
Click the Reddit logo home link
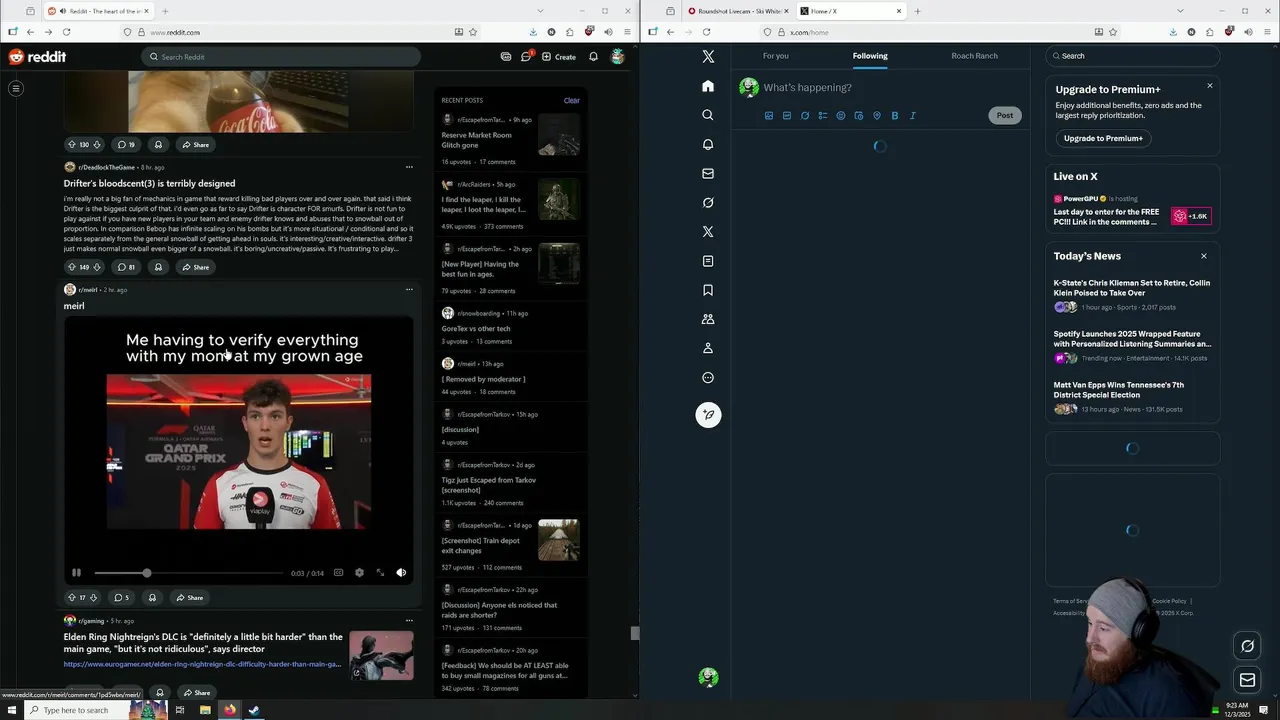pos(38,57)
